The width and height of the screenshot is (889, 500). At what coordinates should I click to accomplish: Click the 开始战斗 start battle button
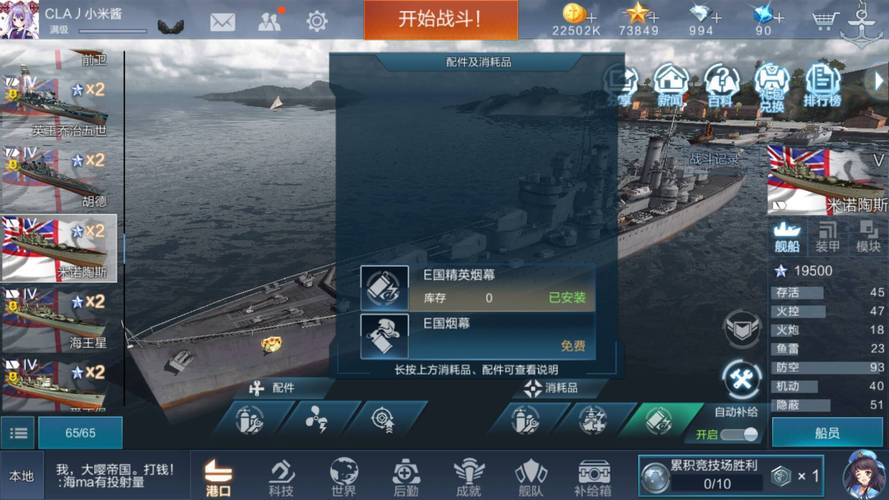tap(441, 19)
